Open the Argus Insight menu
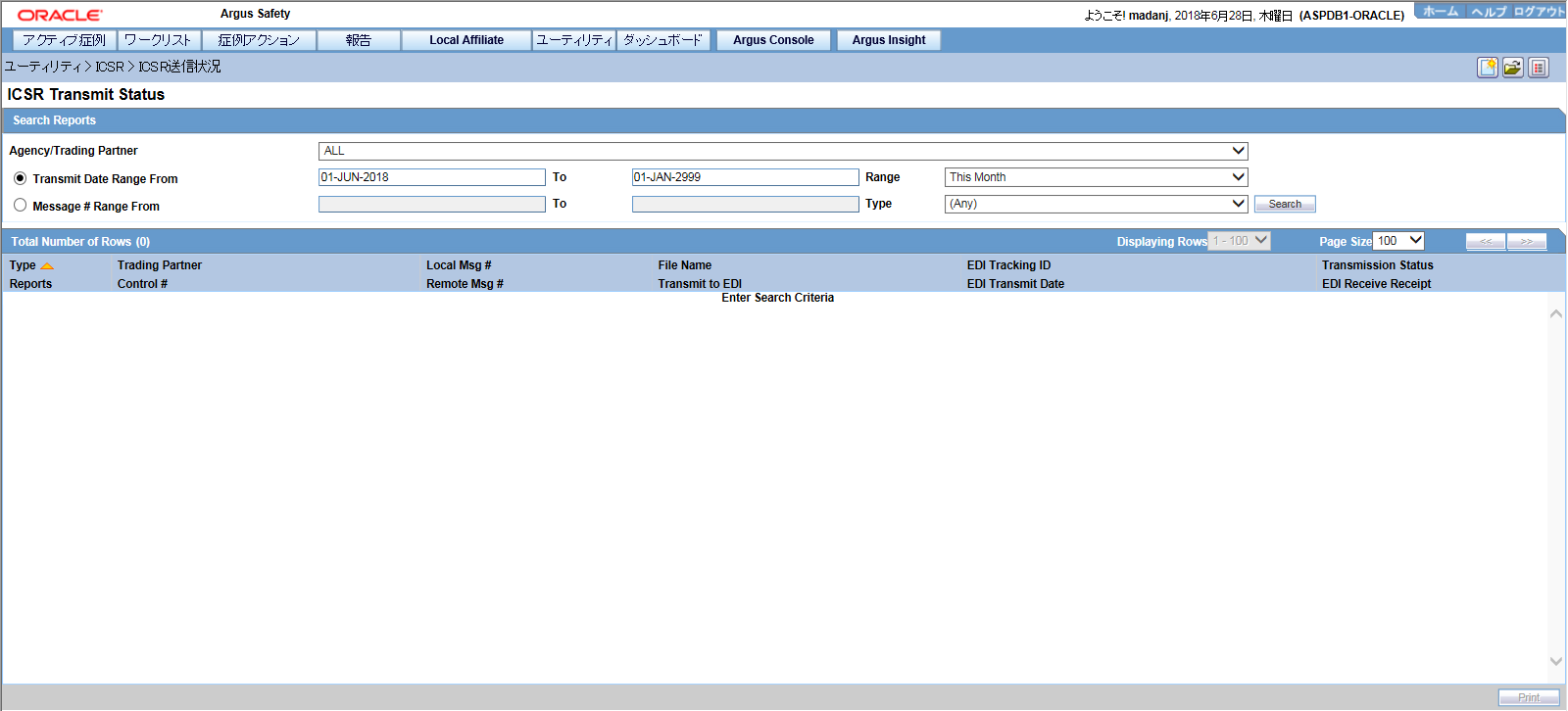The image size is (1568, 711). tap(889, 40)
